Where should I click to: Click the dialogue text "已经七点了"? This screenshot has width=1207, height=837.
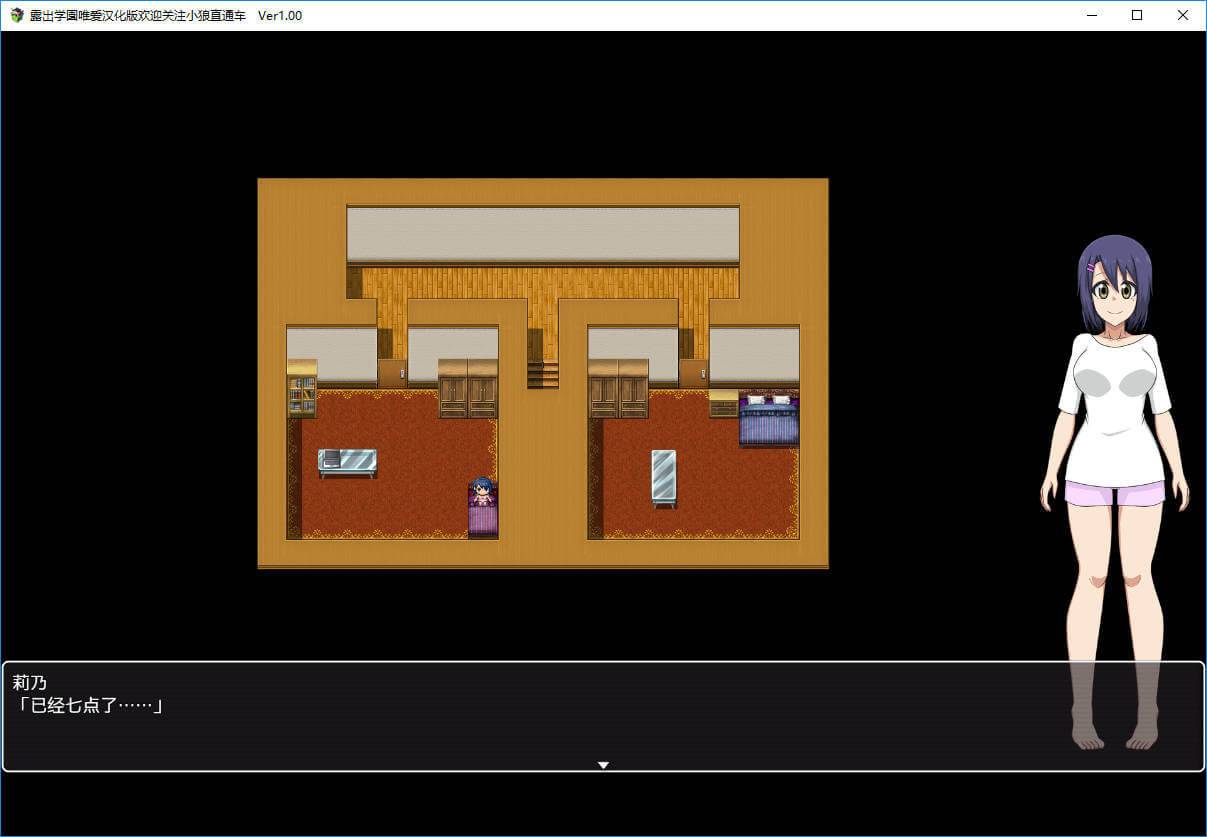(x=88, y=706)
